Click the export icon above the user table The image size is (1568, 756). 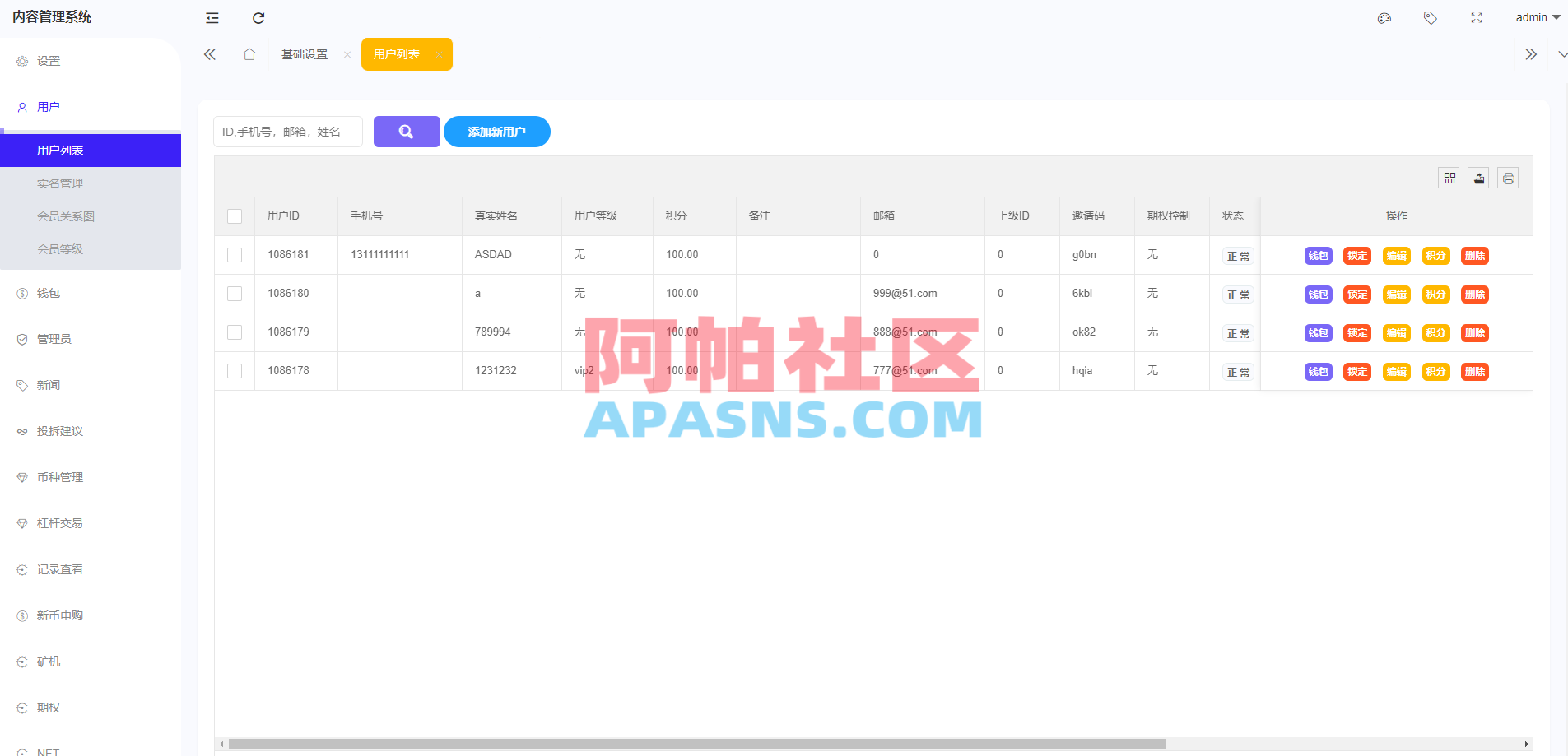pos(1478,177)
